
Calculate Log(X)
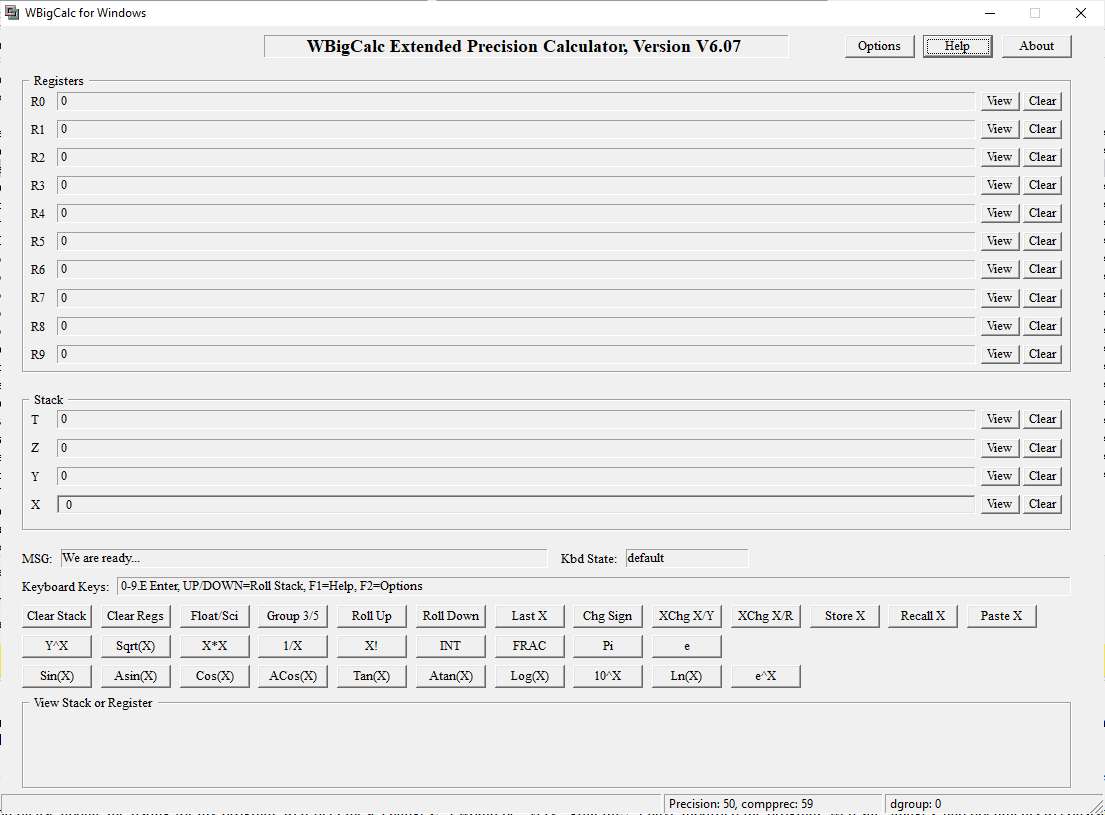[529, 676]
